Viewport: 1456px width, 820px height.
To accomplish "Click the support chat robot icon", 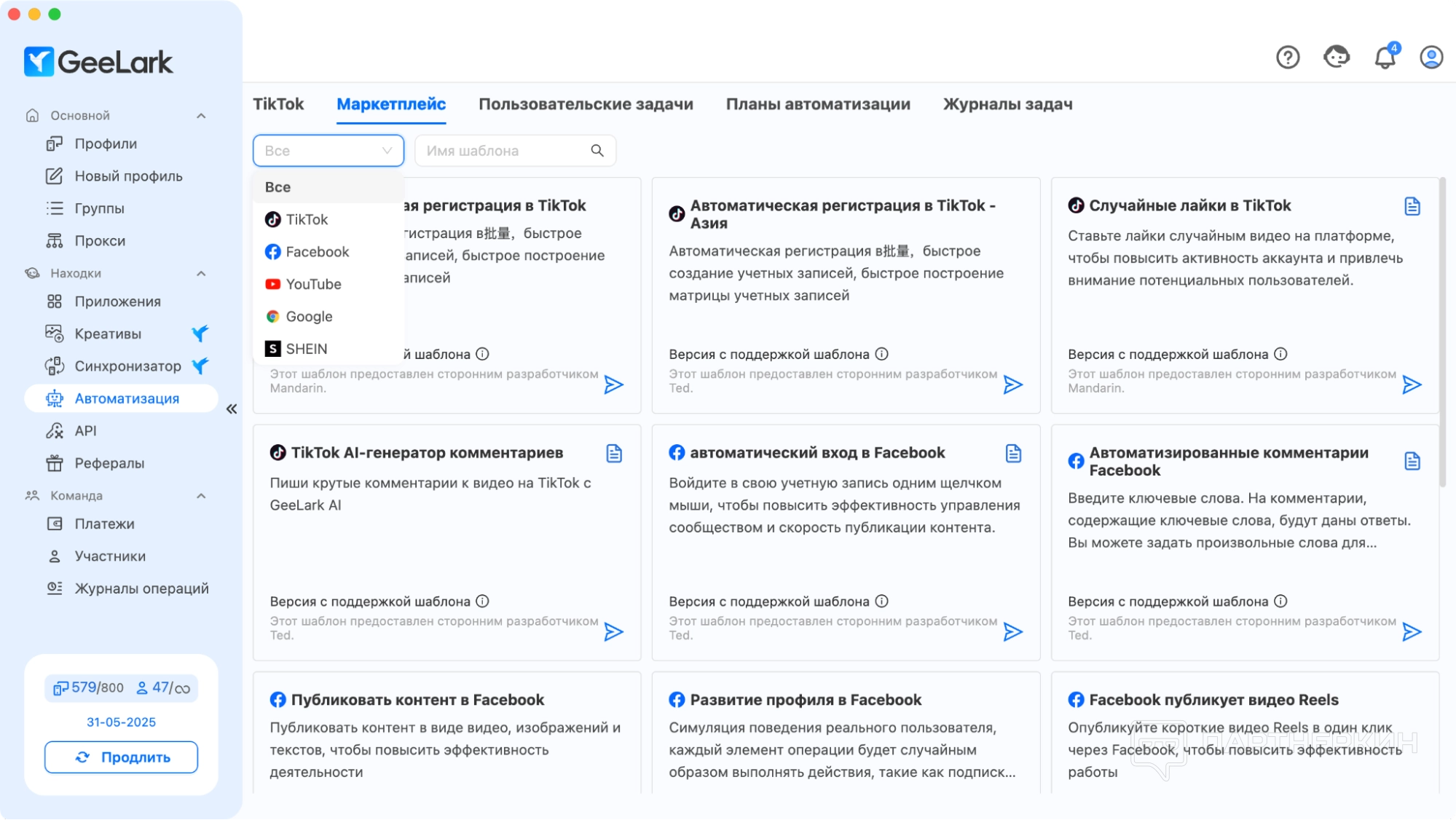I will (x=1337, y=57).
